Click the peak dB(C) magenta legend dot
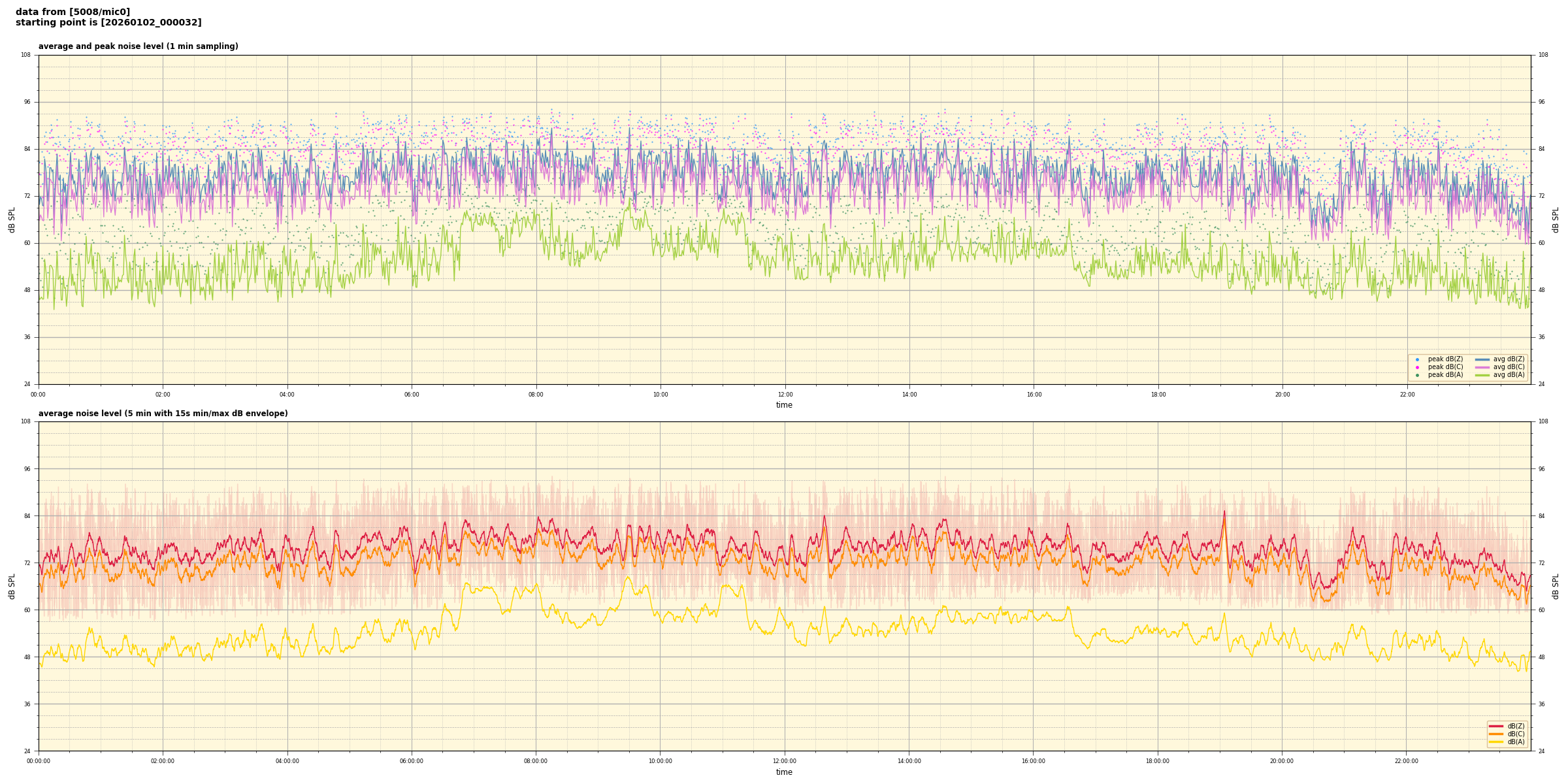The image size is (1568, 784). (x=1417, y=367)
